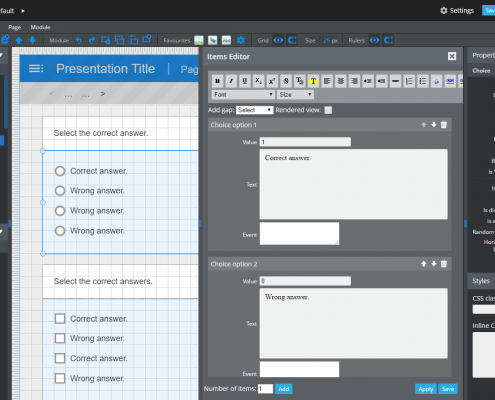
Task: Toggle bold in Items Editor toolbar
Action: (x=217, y=81)
